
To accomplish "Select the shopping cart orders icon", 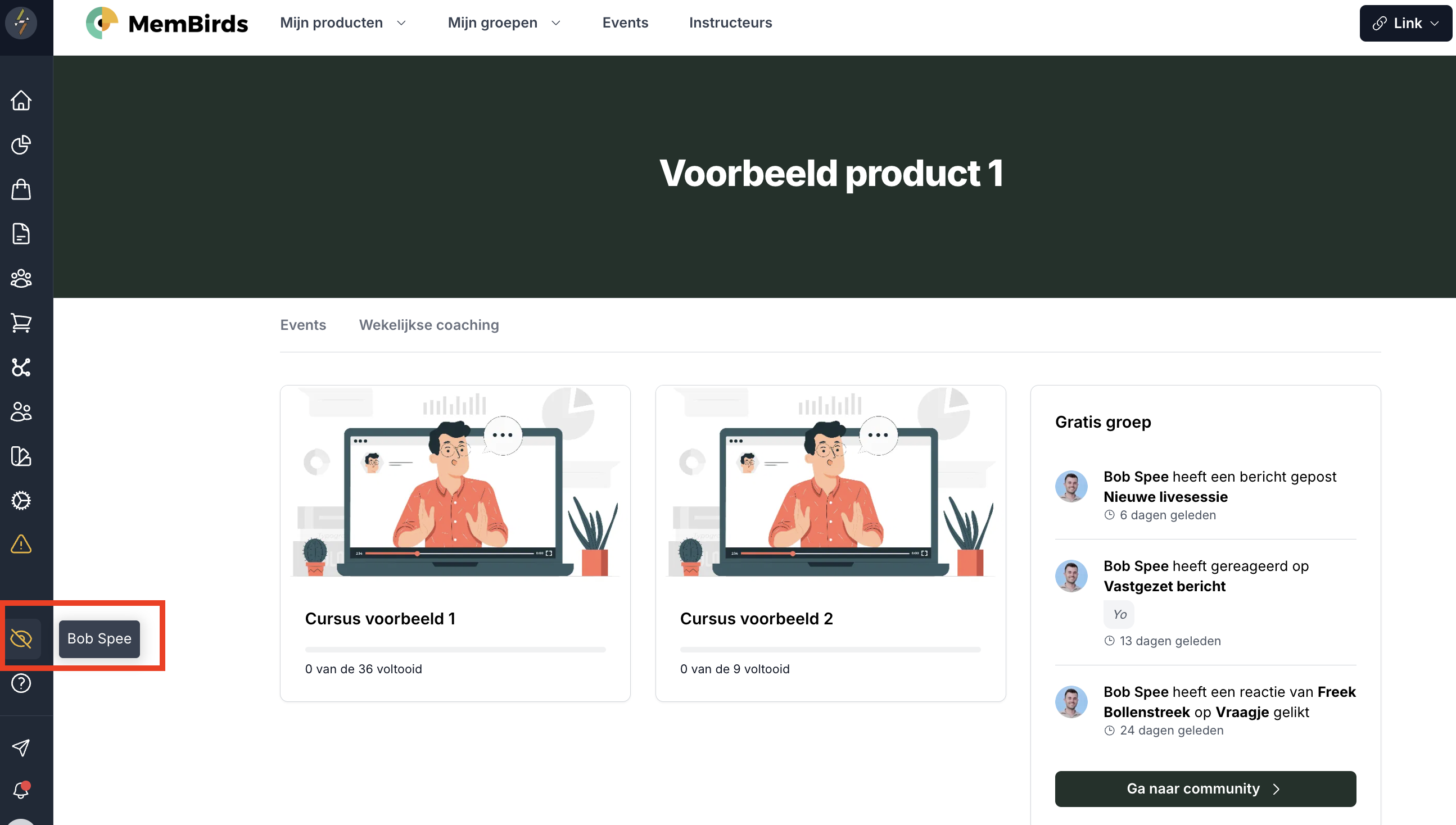I will (x=21, y=323).
